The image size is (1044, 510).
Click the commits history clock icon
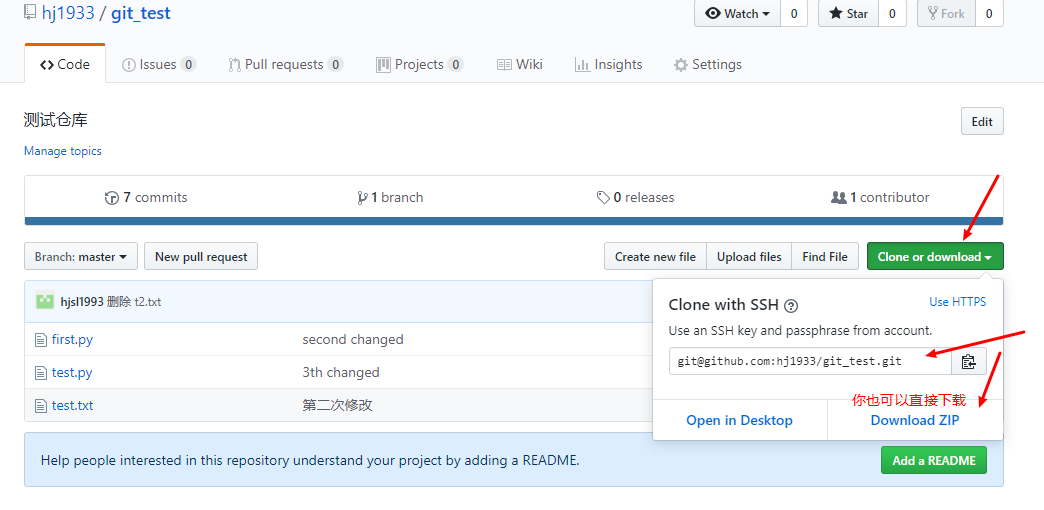click(x=112, y=198)
